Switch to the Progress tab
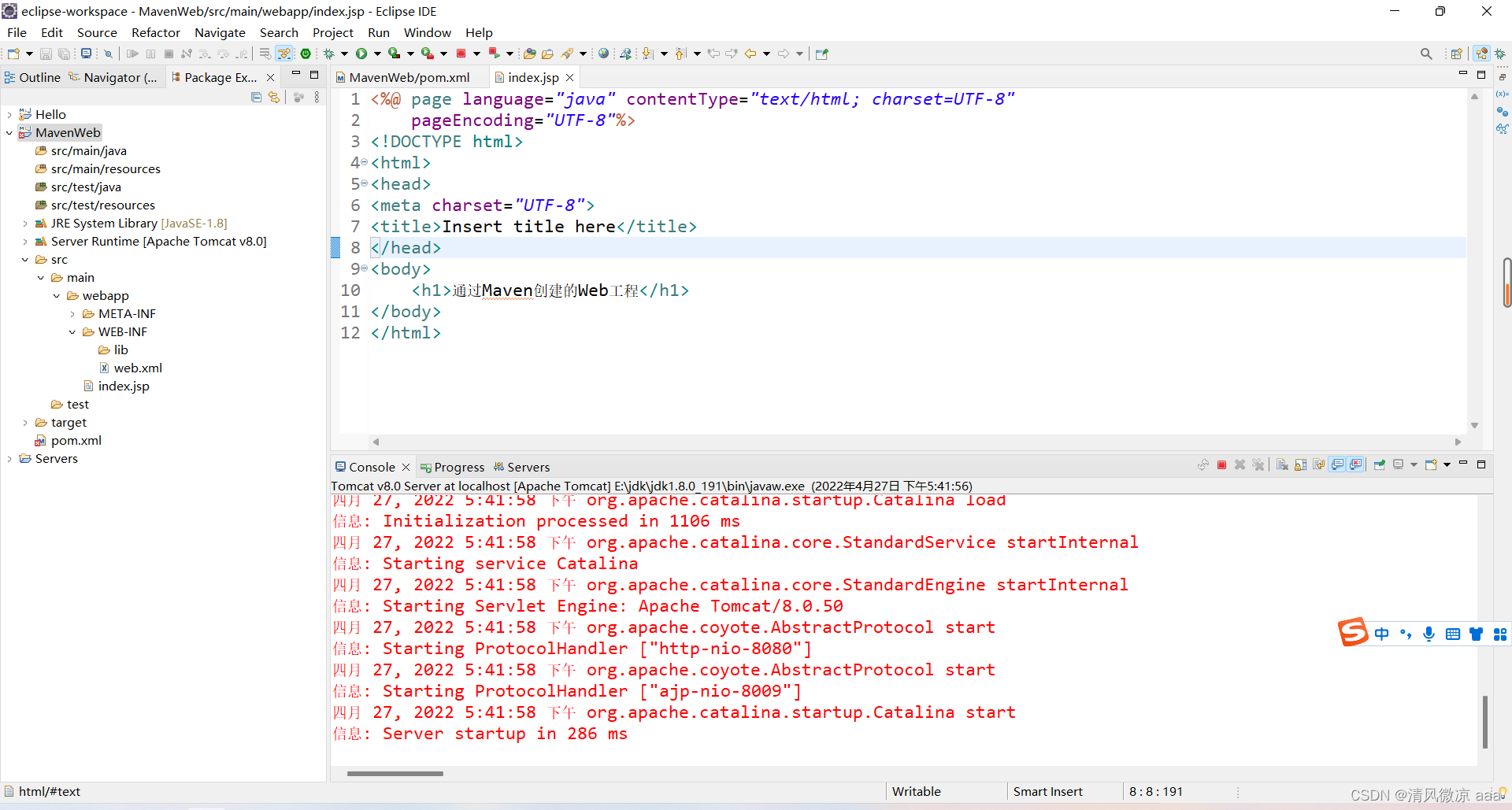Screen dimensions: 1512x810 coord(453,467)
